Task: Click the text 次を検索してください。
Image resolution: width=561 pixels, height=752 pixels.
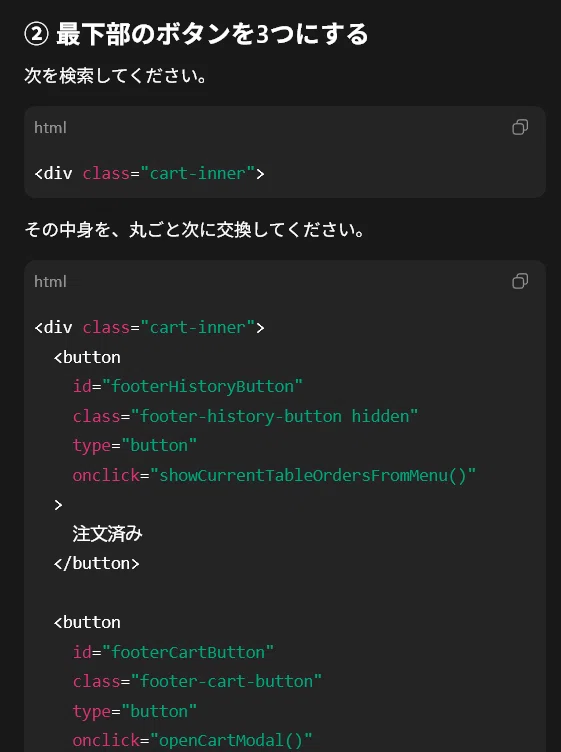Action: pos(116,76)
